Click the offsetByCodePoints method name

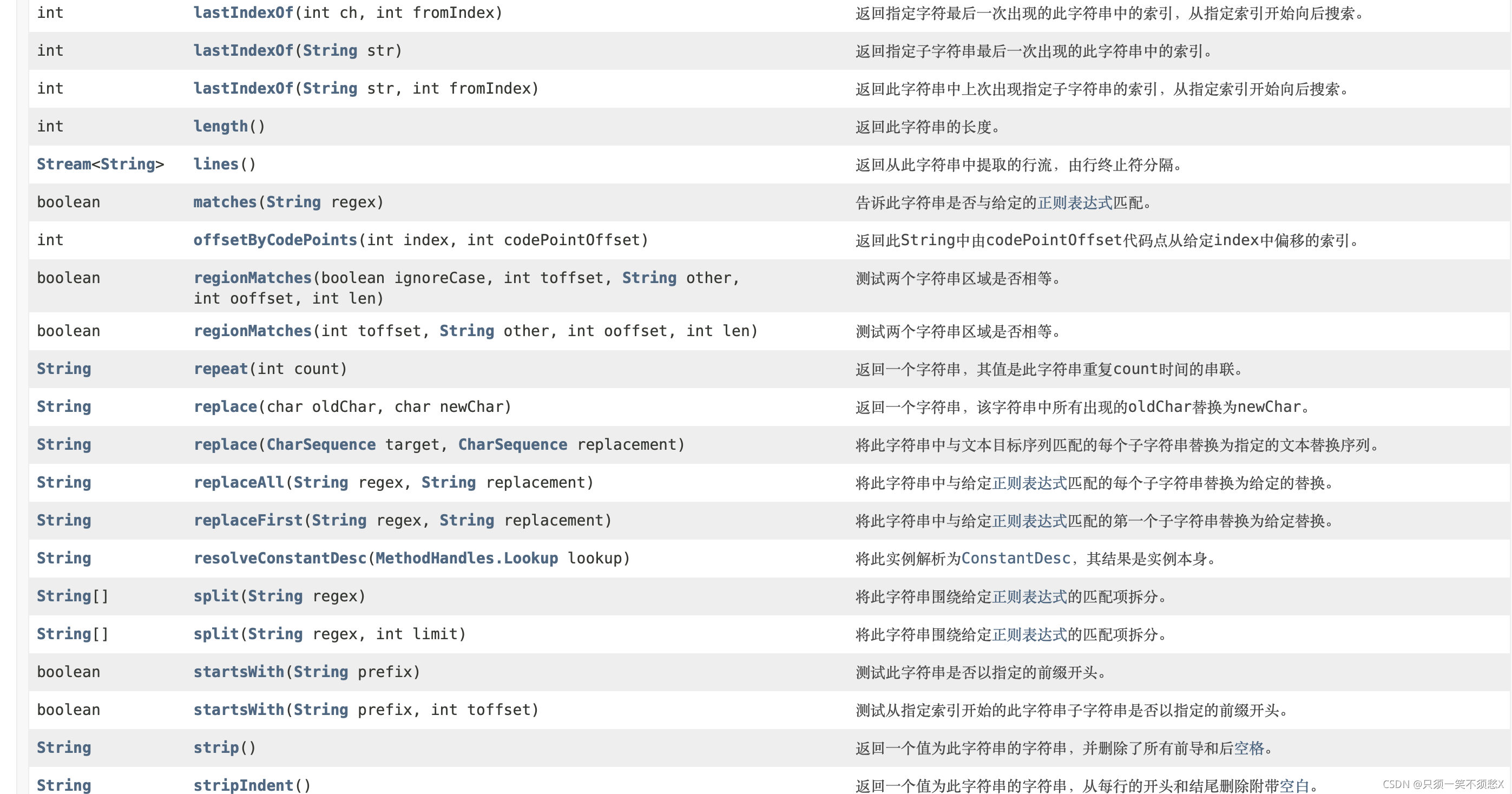(275, 240)
